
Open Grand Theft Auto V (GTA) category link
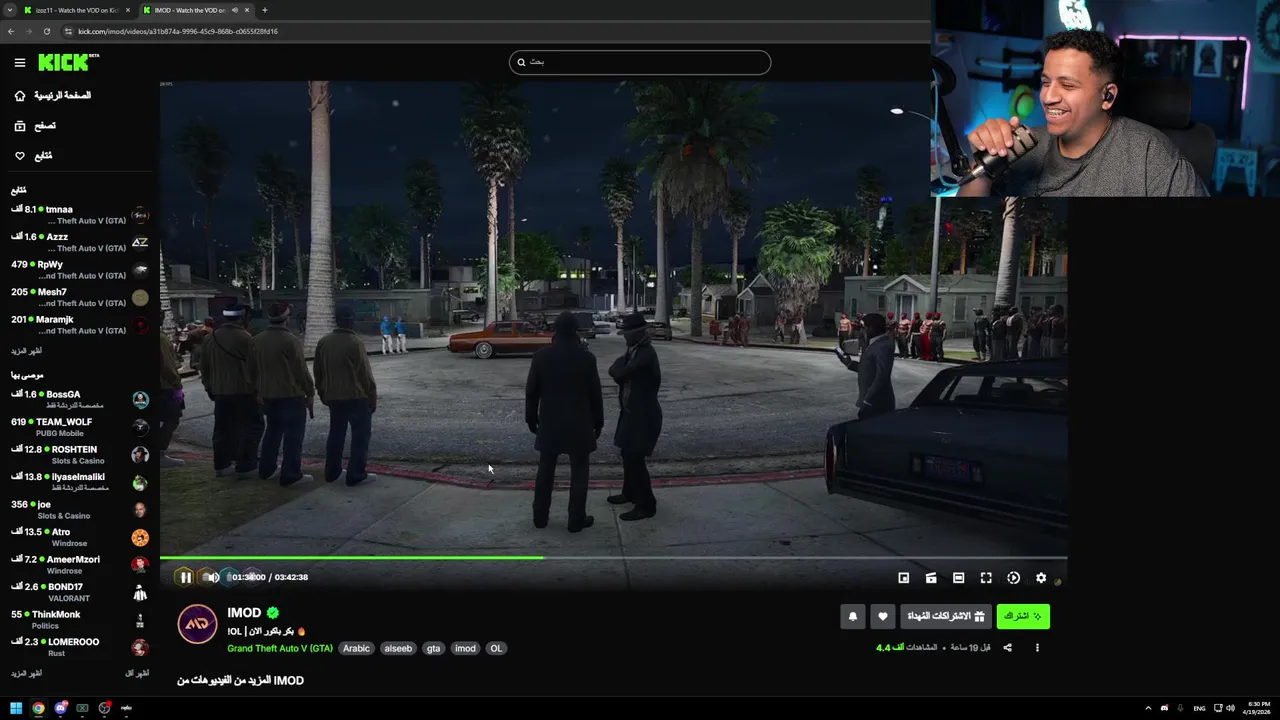280,648
